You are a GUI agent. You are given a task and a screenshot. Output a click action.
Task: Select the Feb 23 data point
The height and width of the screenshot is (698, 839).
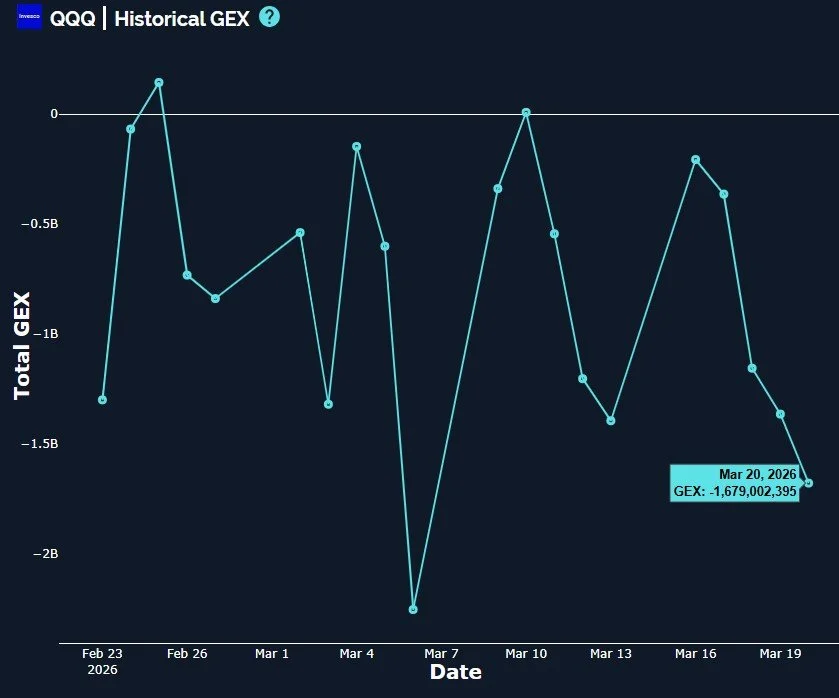click(x=103, y=400)
